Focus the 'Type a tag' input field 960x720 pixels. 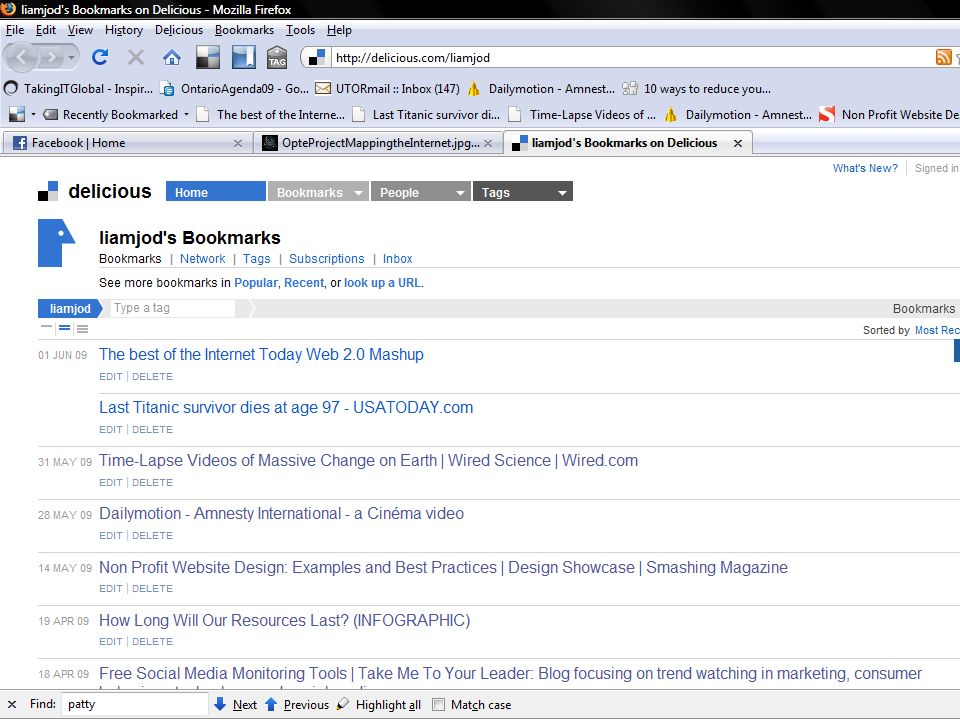(x=173, y=308)
